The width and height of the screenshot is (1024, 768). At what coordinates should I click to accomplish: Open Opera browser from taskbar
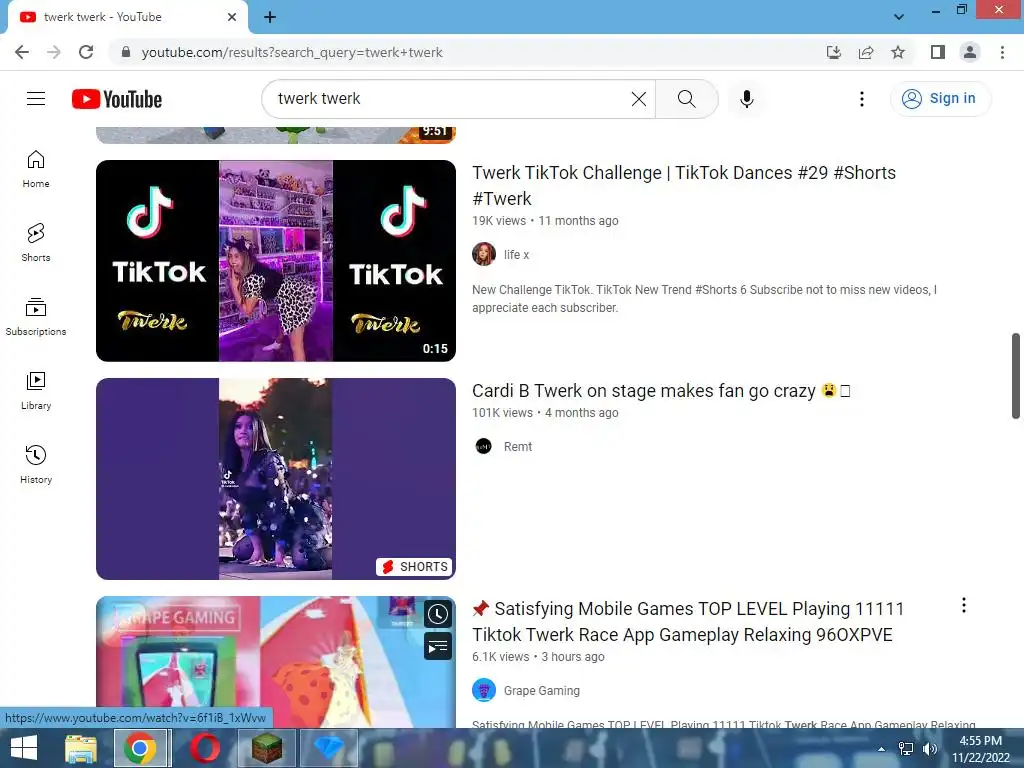pos(205,748)
